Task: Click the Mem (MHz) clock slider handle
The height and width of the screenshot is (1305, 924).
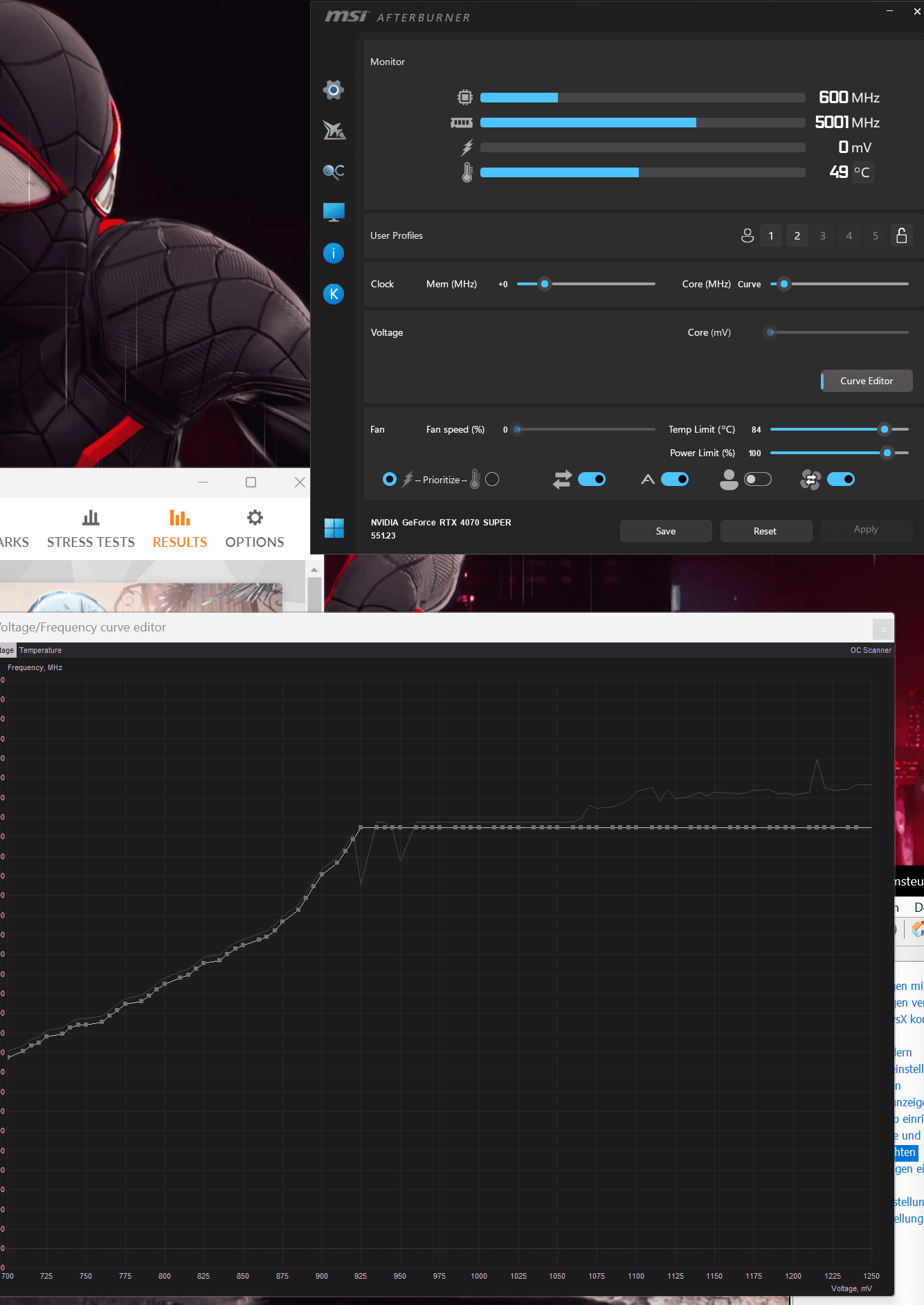Action: 545,284
